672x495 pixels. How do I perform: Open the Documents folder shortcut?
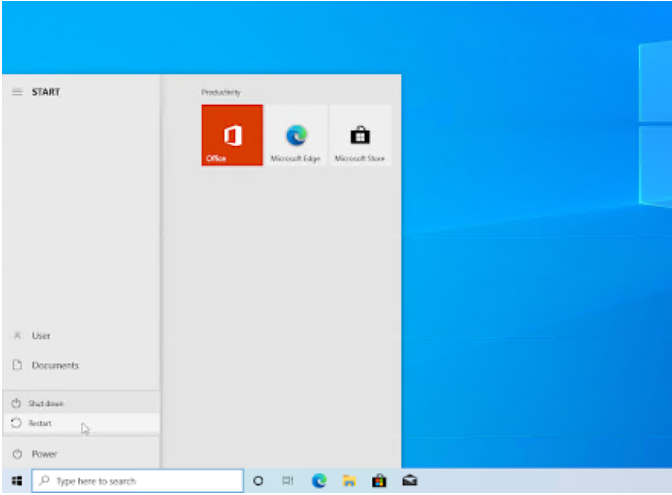click(x=54, y=366)
